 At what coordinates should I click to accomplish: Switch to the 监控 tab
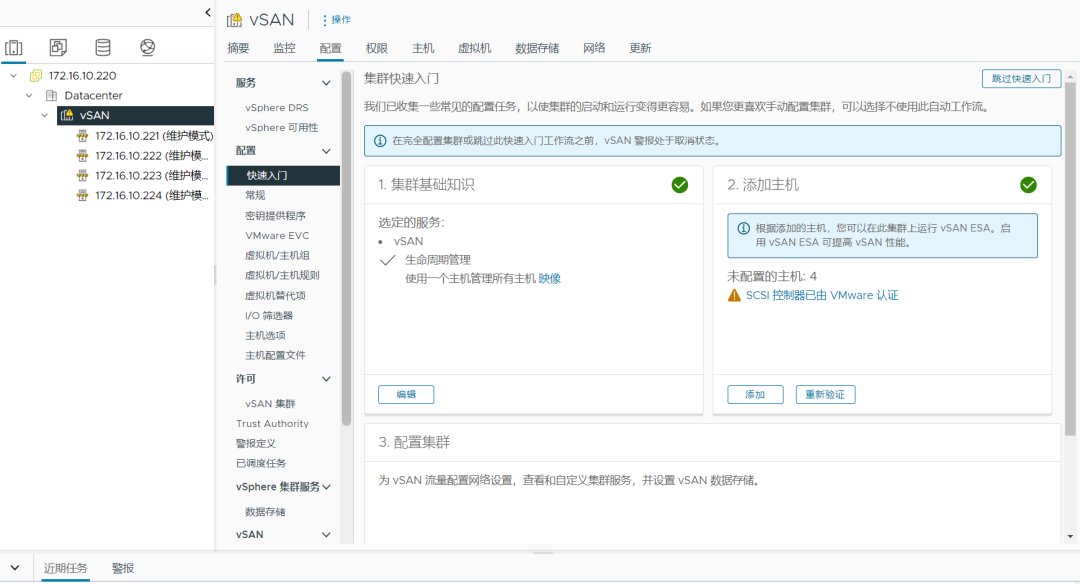(284, 48)
